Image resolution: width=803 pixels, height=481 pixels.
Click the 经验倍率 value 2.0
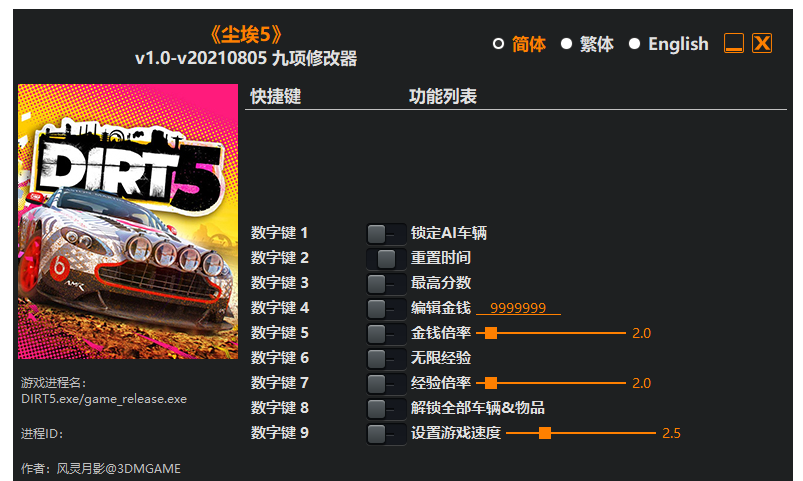[x=641, y=383]
